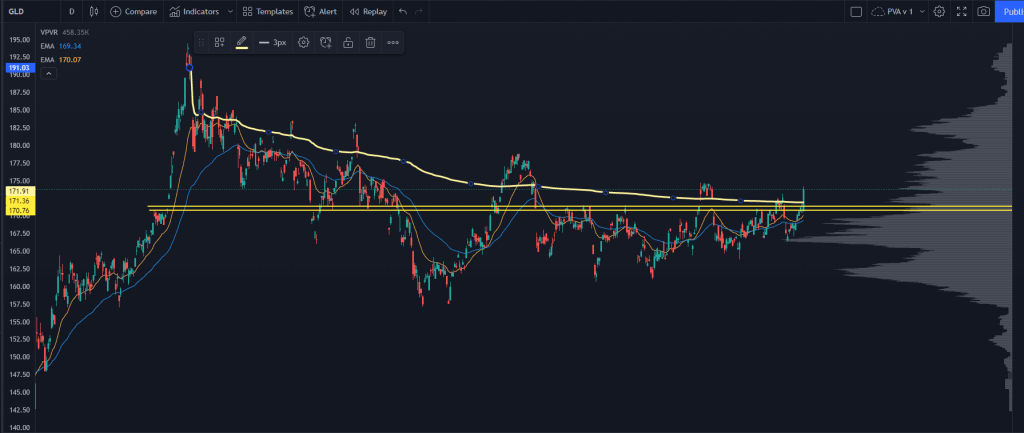This screenshot has width=1024, height=433.
Task: Open drawing settings gear in floating toolbar
Action: (x=303, y=42)
